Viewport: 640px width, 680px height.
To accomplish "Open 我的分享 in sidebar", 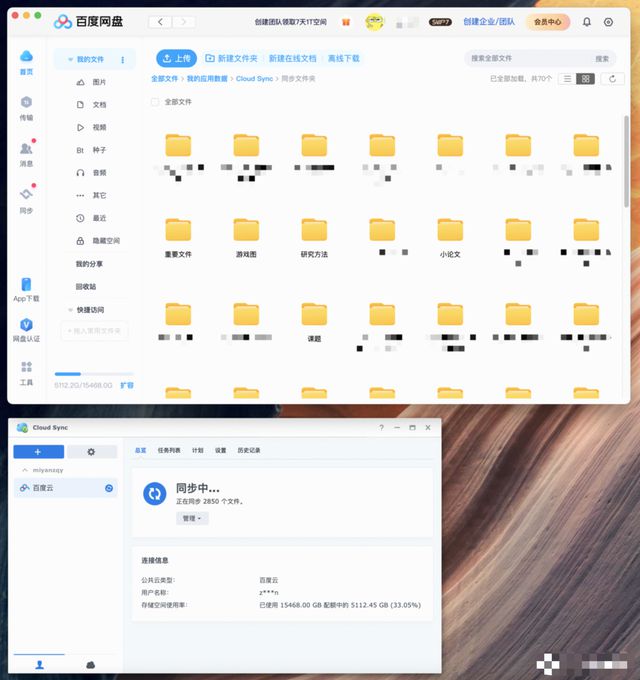I will pyautogui.click(x=89, y=264).
